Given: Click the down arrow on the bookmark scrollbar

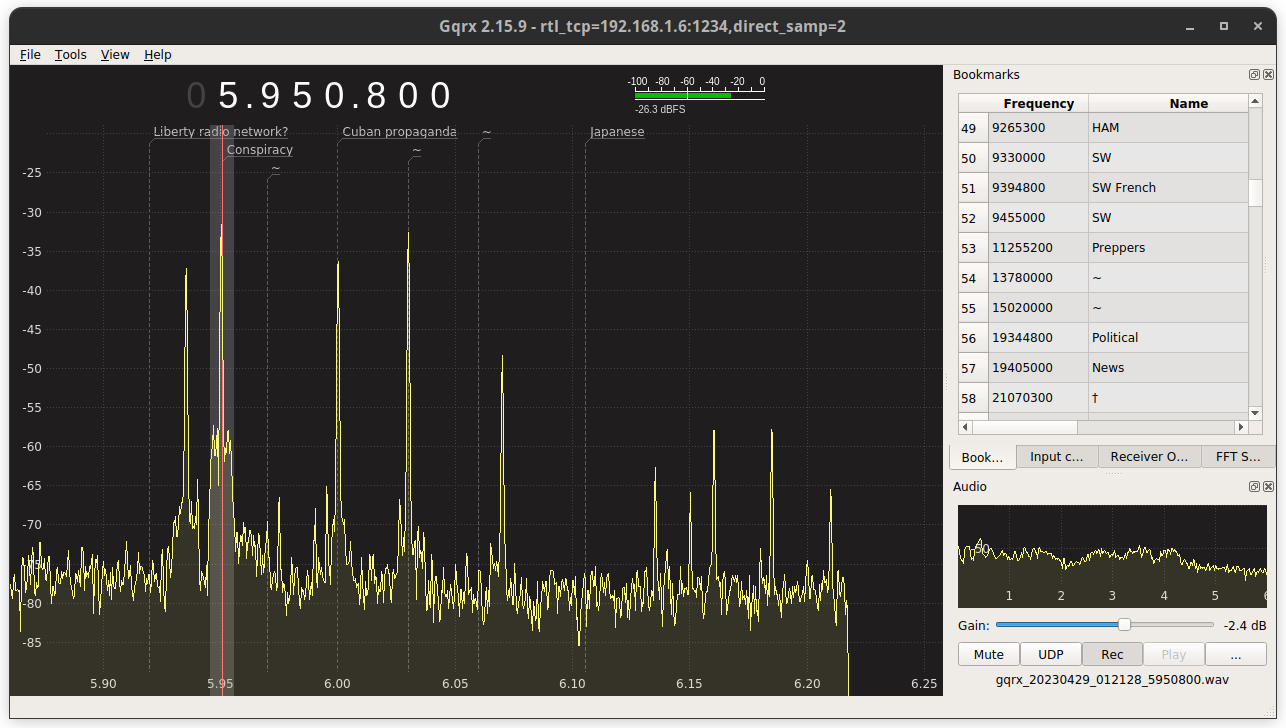Looking at the screenshot, I should (x=1255, y=413).
